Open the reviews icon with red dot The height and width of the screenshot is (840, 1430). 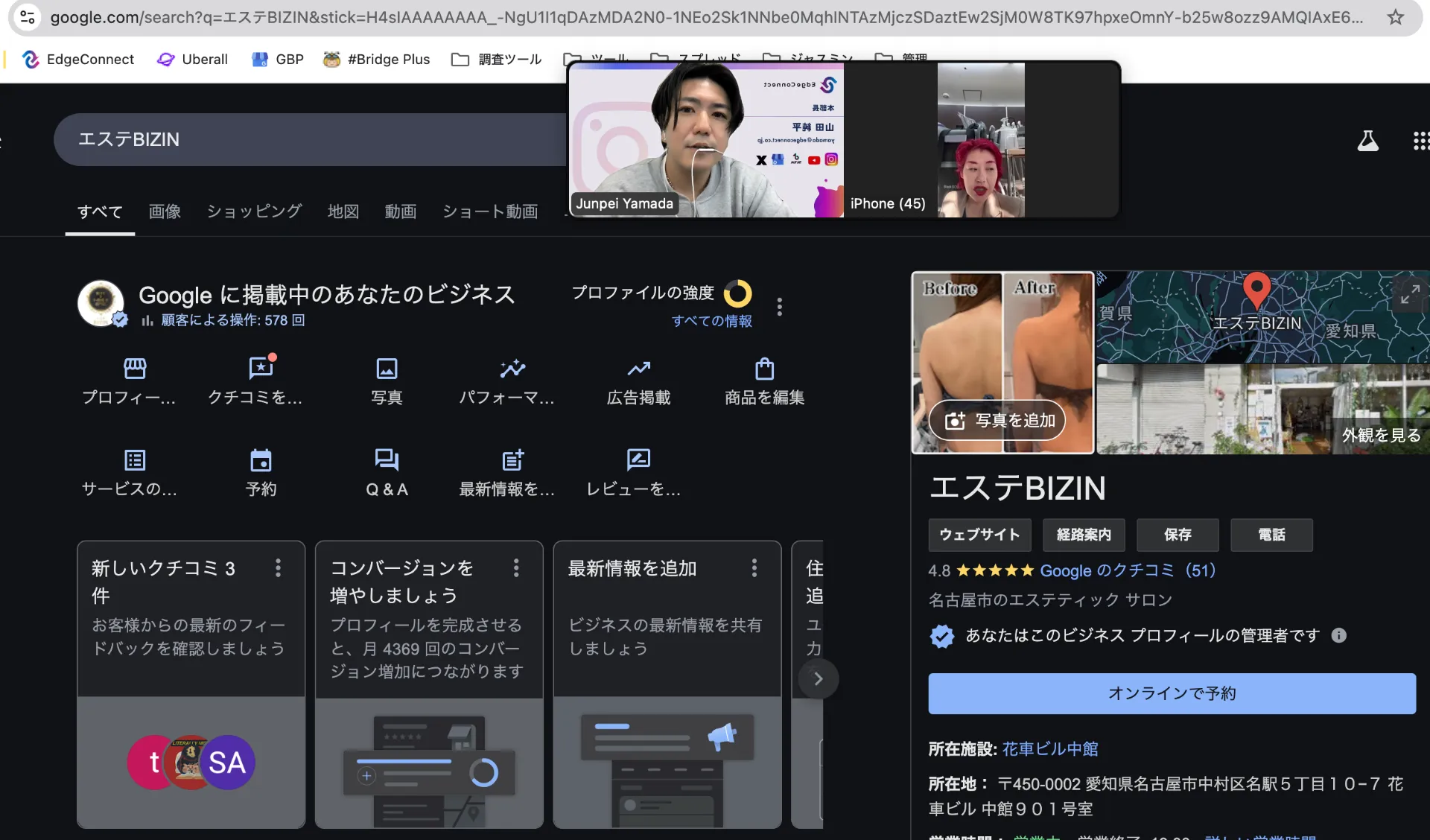click(x=261, y=369)
